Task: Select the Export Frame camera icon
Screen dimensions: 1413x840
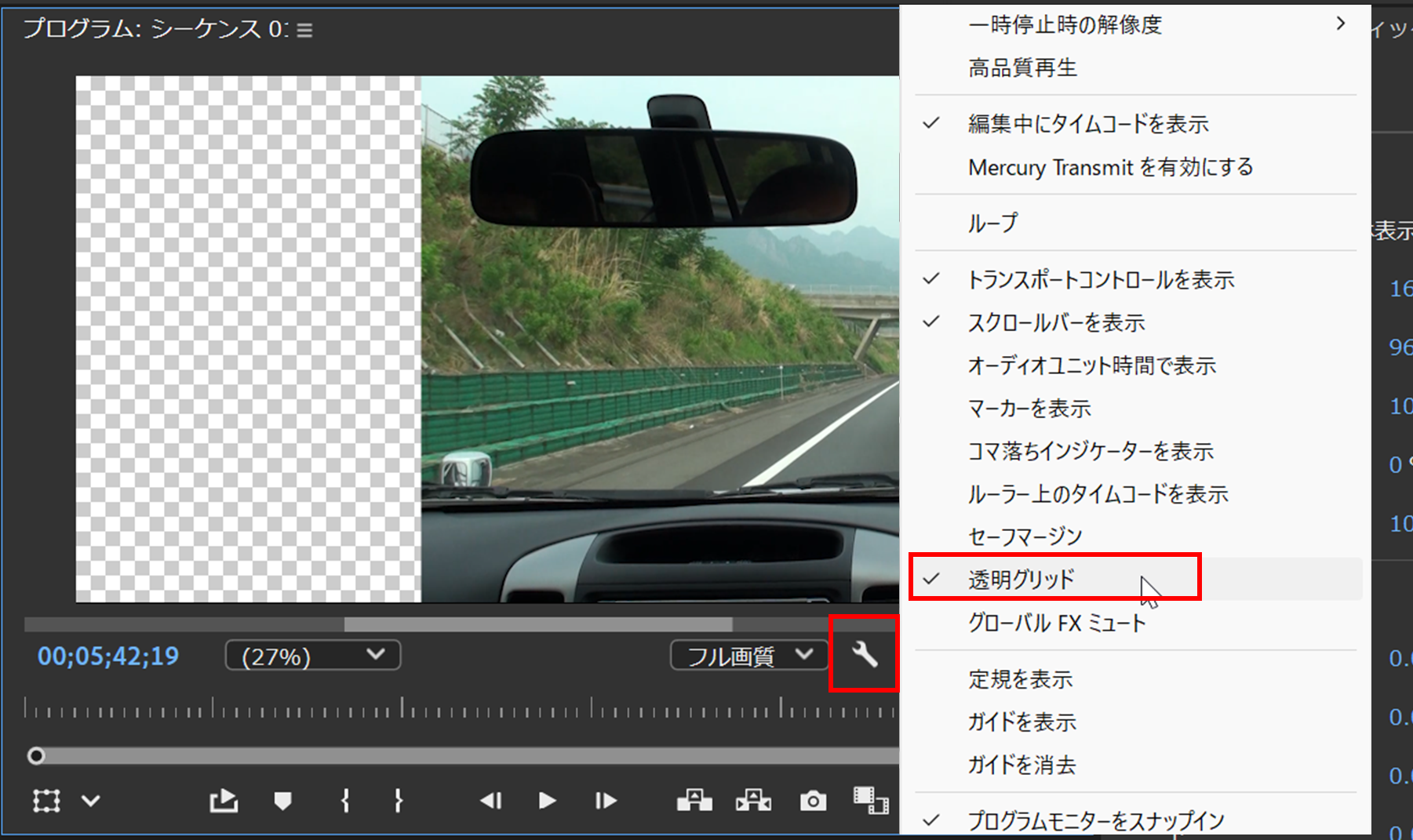Action: [812, 801]
